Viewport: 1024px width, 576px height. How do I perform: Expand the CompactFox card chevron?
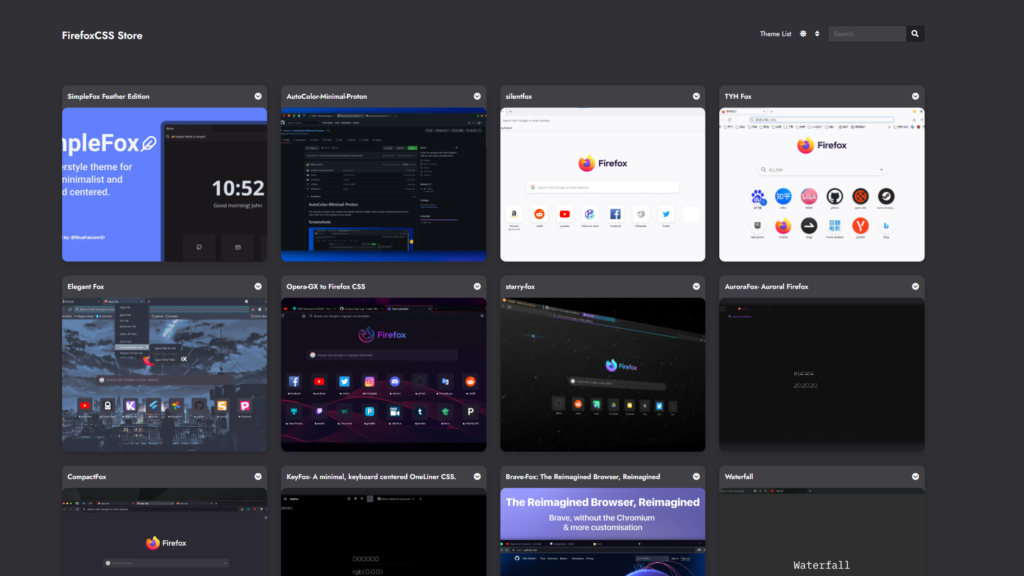click(258, 477)
